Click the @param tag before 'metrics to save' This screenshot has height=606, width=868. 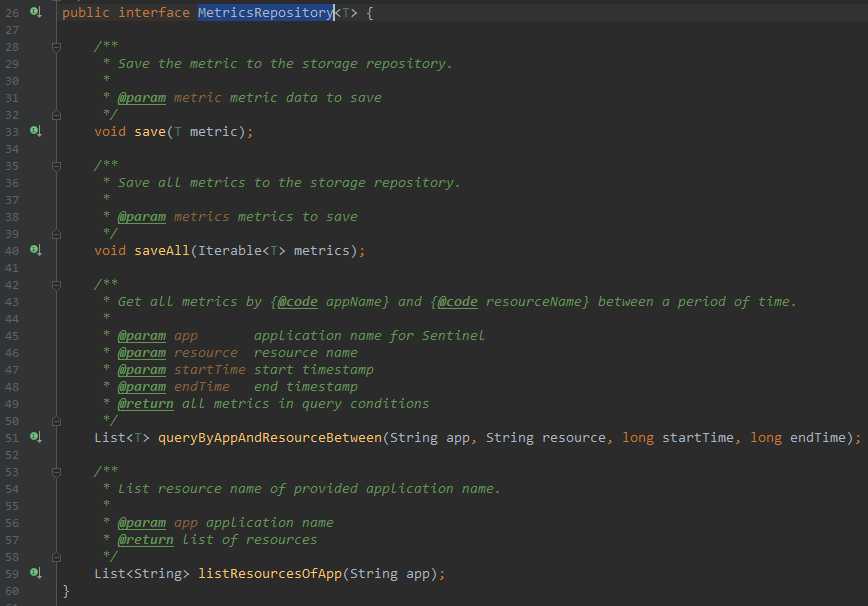click(x=142, y=217)
